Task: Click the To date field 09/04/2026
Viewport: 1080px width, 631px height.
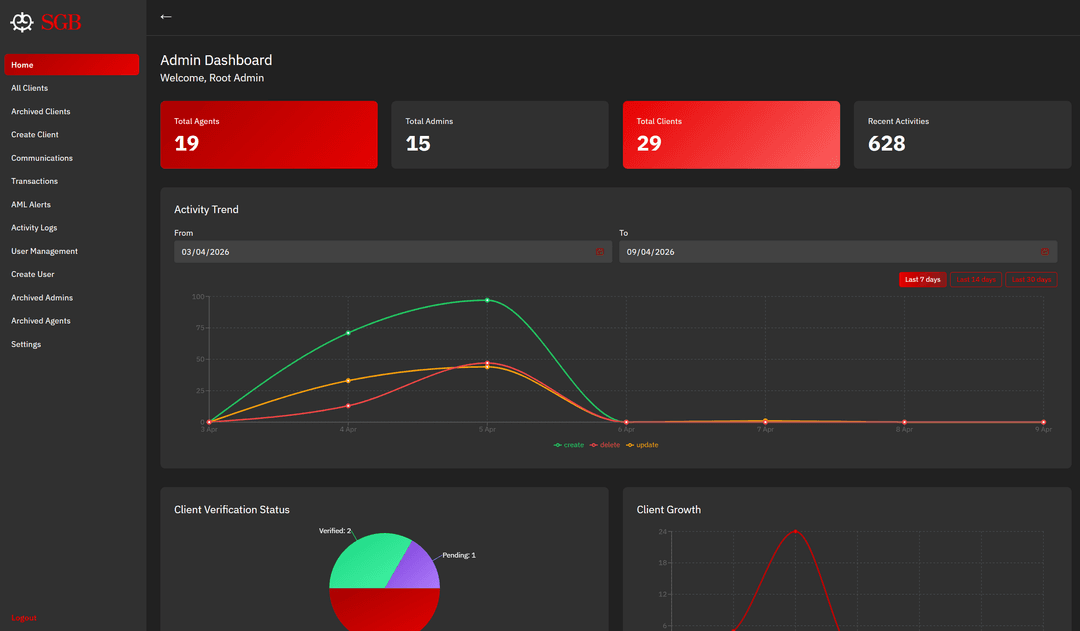Action: pos(838,252)
